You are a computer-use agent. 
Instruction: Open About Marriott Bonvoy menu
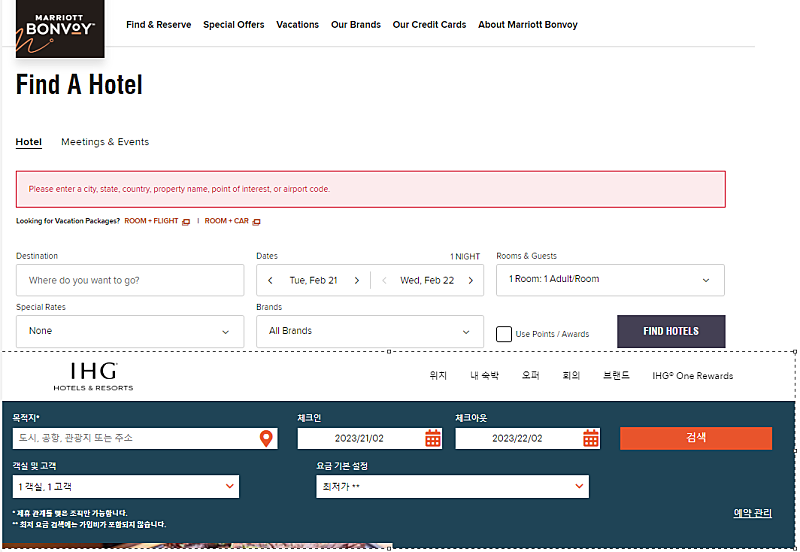(528, 24)
